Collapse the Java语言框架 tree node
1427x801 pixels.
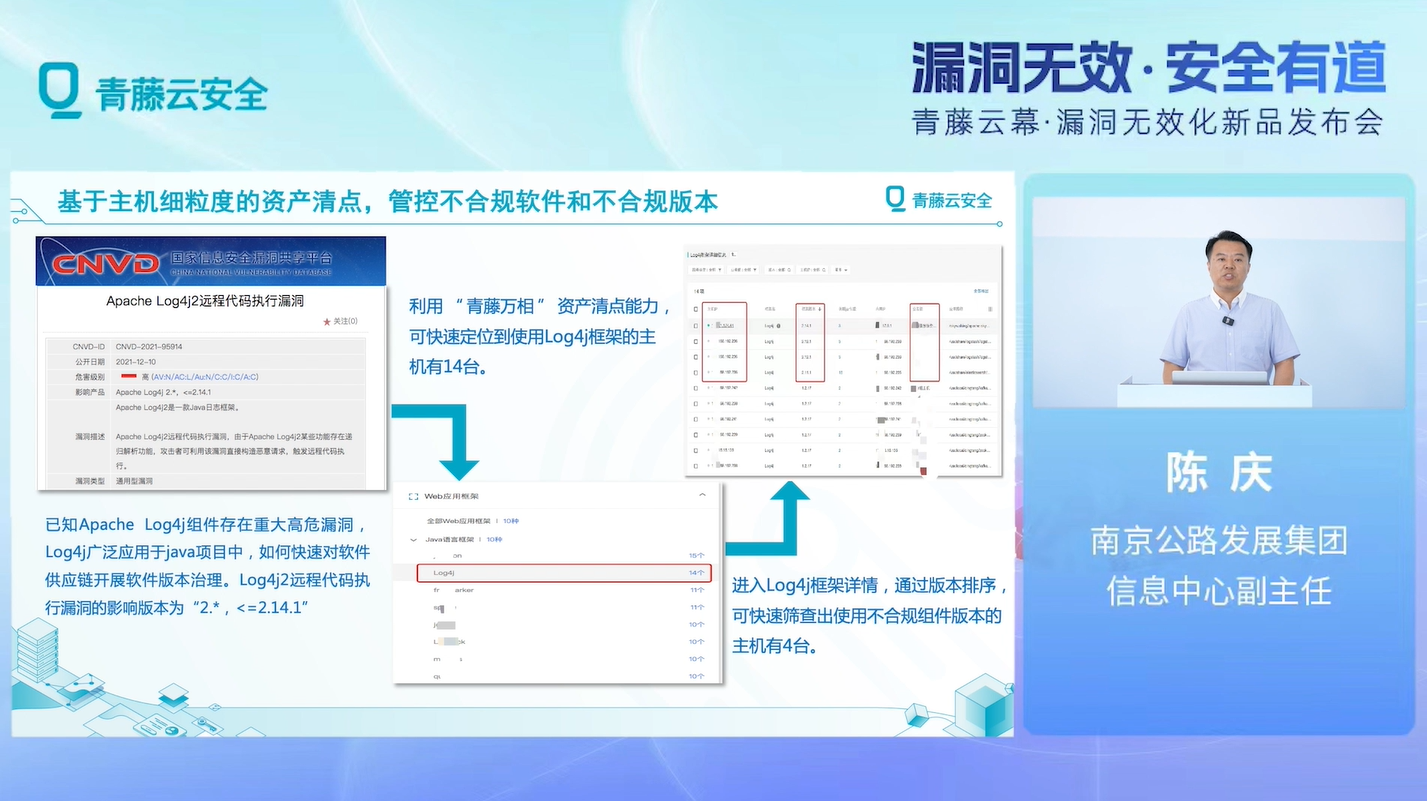413,540
